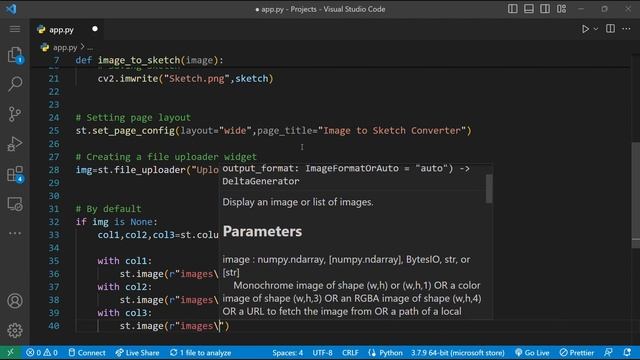640x360 pixels.
Task: Split the editor to the right
Action: click(610, 29)
